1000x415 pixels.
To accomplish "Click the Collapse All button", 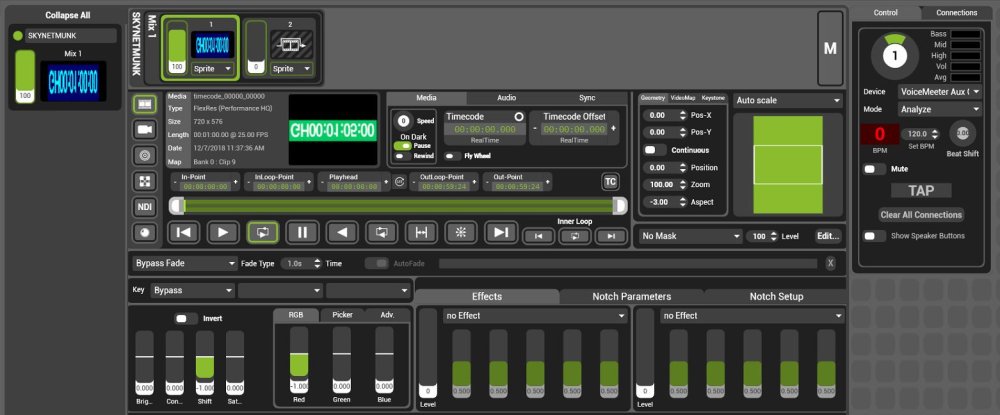I will pos(66,15).
